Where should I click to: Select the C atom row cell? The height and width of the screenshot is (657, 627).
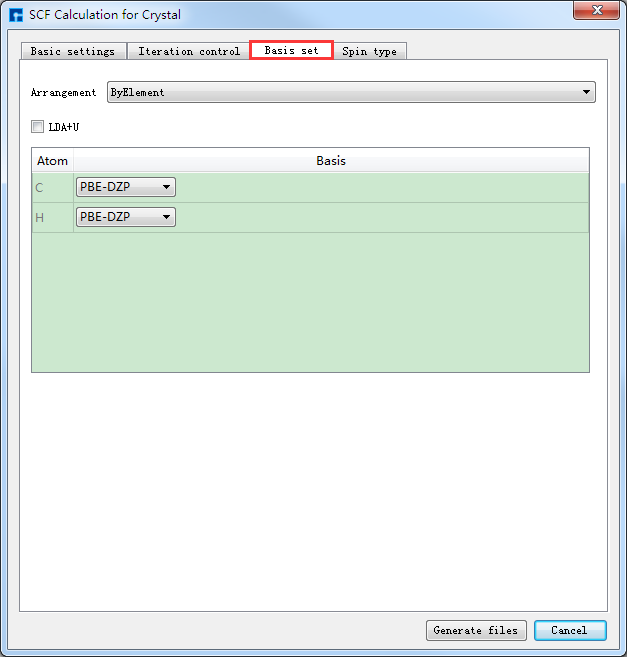[x=52, y=188]
